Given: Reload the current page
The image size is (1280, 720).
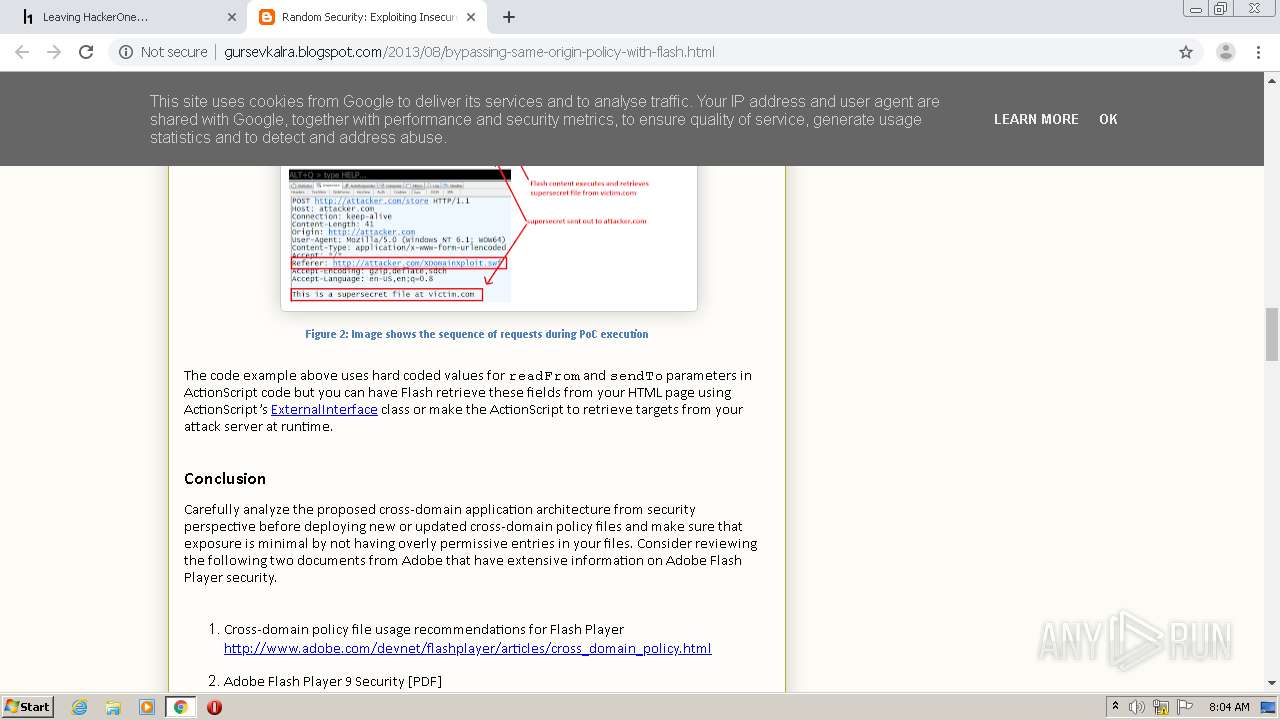Looking at the screenshot, I should click(86, 52).
